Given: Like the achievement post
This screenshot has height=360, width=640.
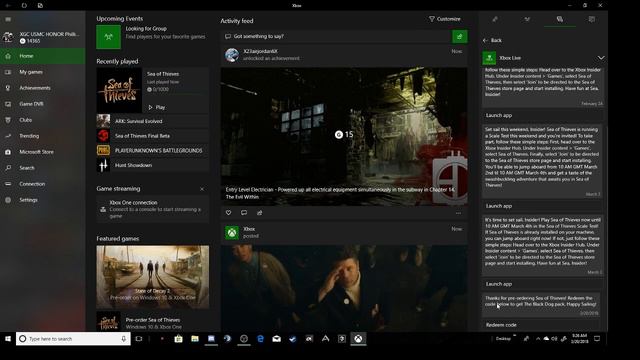Looking at the screenshot, I should [x=229, y=213].
